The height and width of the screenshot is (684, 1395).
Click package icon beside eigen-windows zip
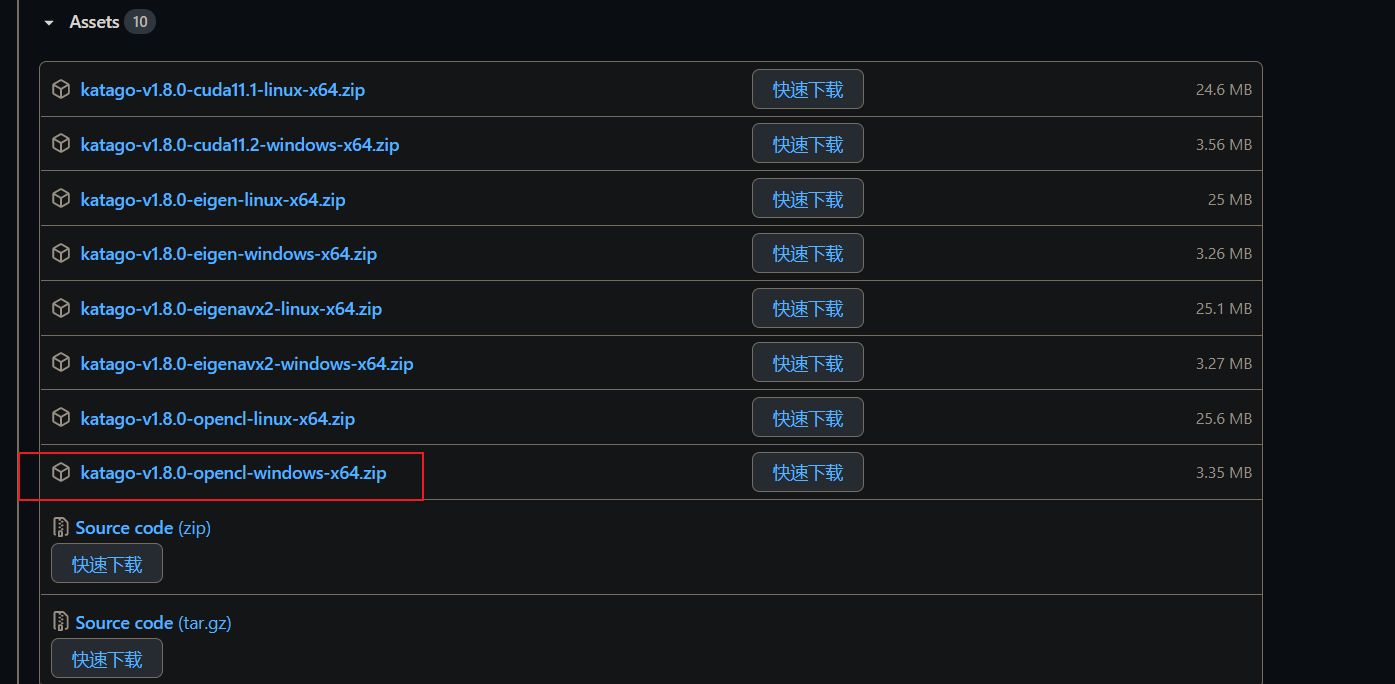61,253
